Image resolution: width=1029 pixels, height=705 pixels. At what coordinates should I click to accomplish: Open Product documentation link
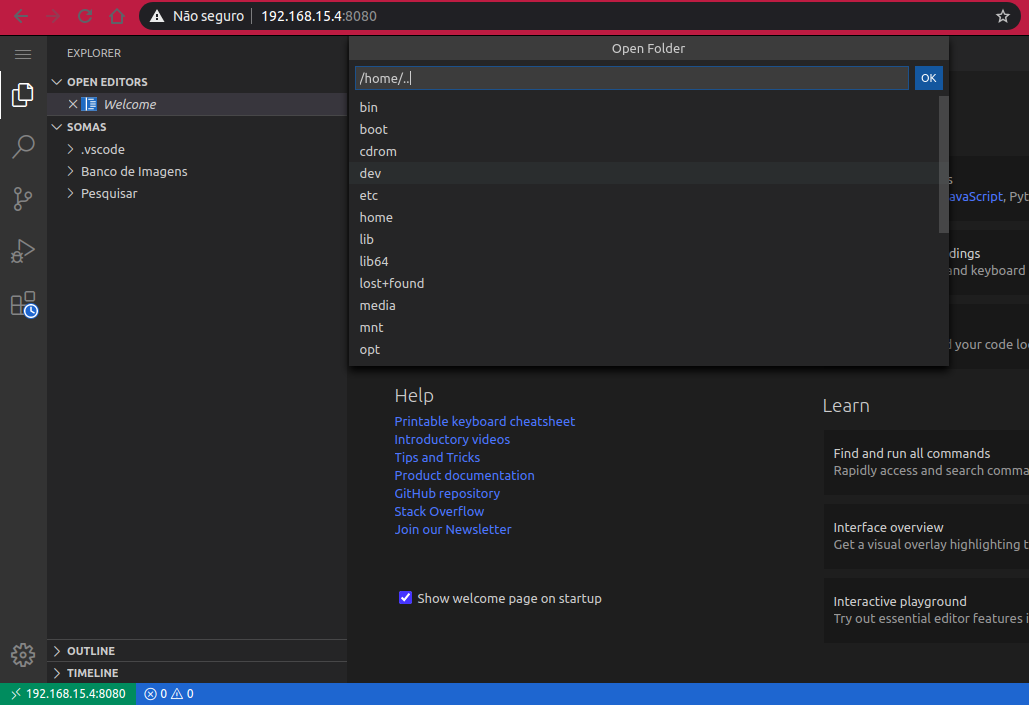click(464, 475)
